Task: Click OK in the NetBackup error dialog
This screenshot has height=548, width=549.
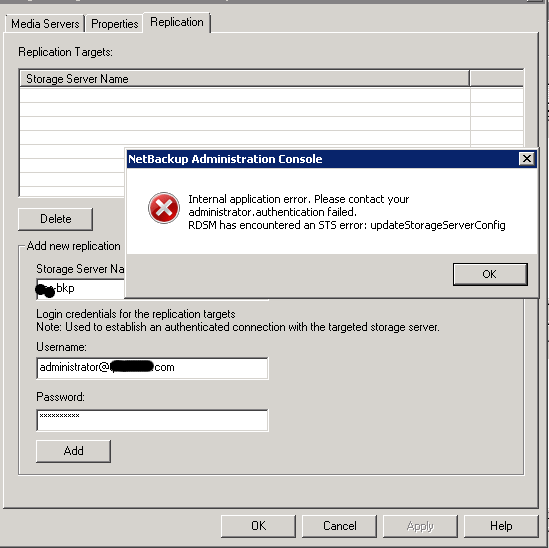Action: tap(490, 274)
